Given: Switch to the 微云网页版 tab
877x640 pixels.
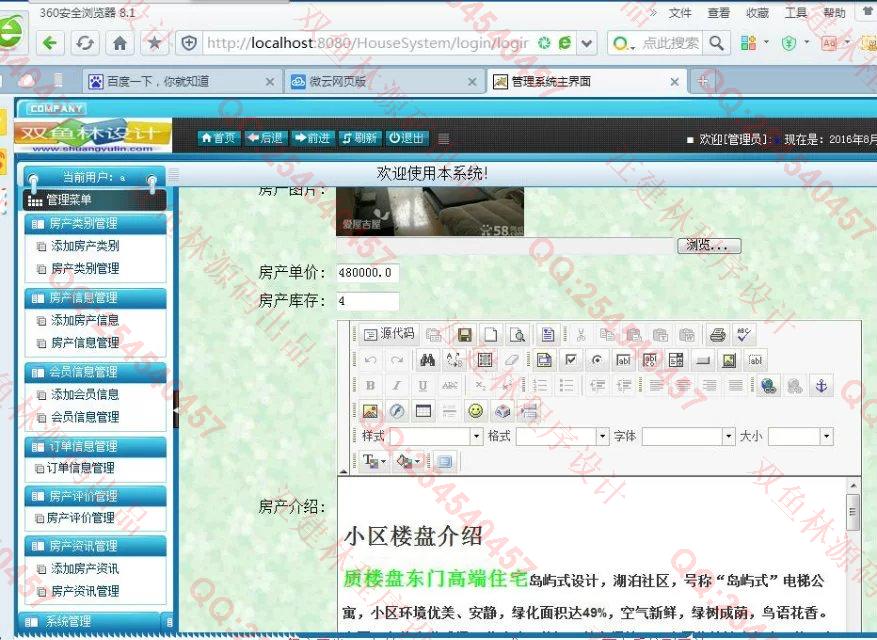Looking at the screenshot, I should (384, 82).
